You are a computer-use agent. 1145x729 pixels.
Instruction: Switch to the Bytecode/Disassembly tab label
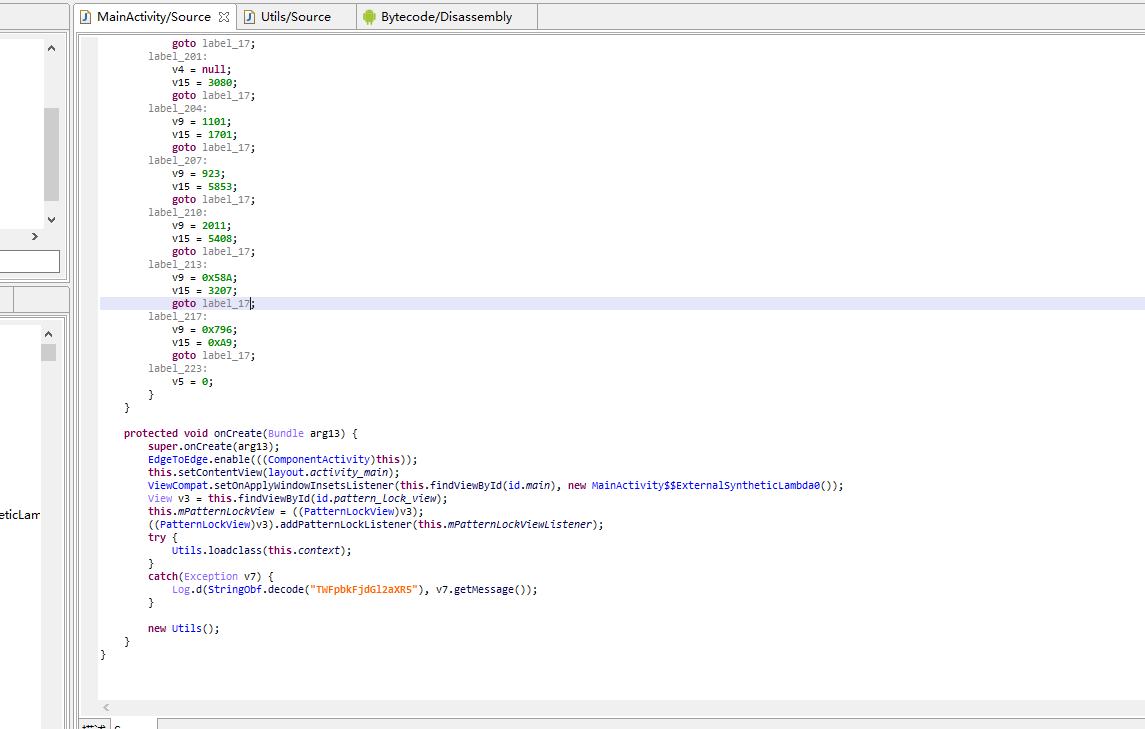[x=446, y=17]
